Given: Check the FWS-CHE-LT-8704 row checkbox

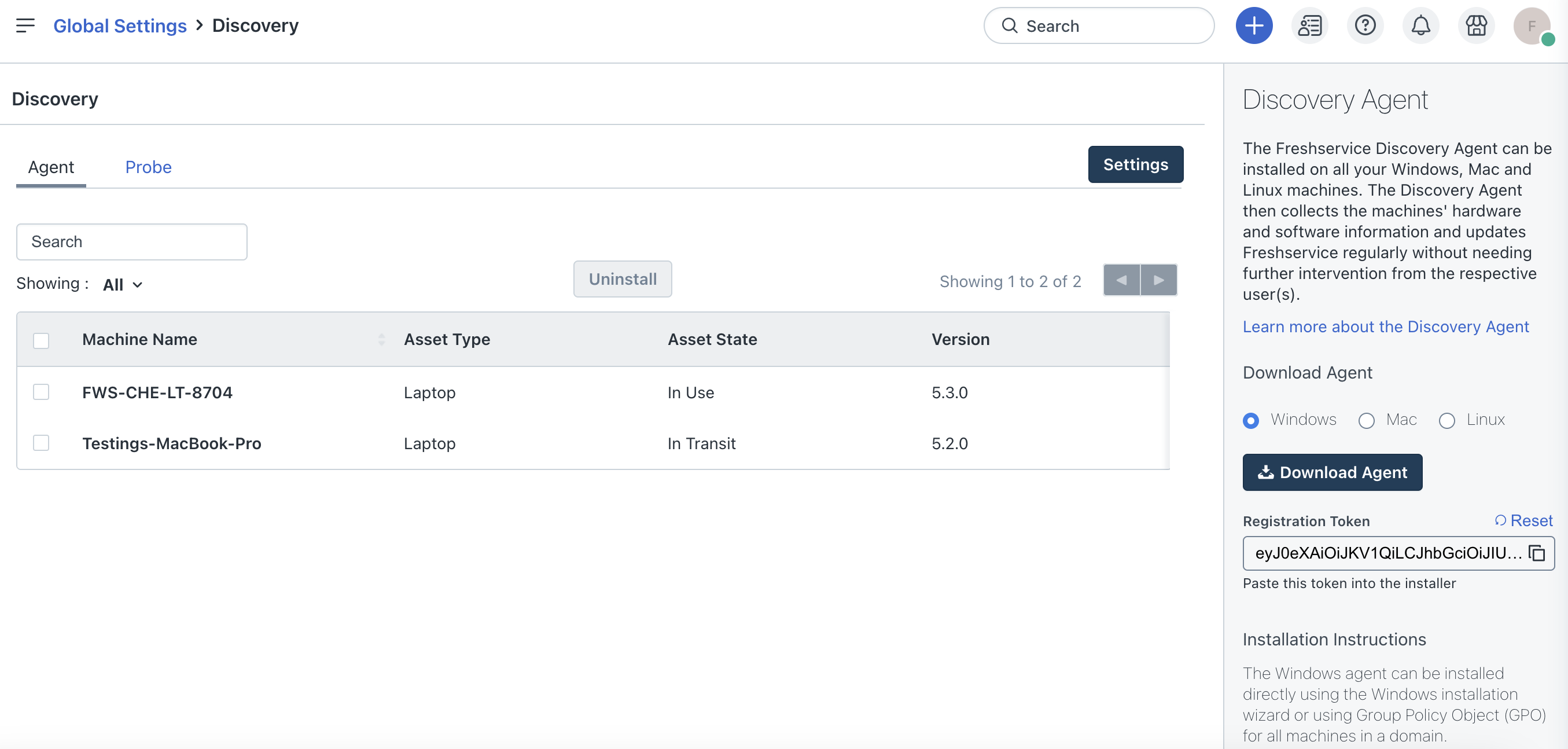Looking at the screenshot, I should click(41, 392).
